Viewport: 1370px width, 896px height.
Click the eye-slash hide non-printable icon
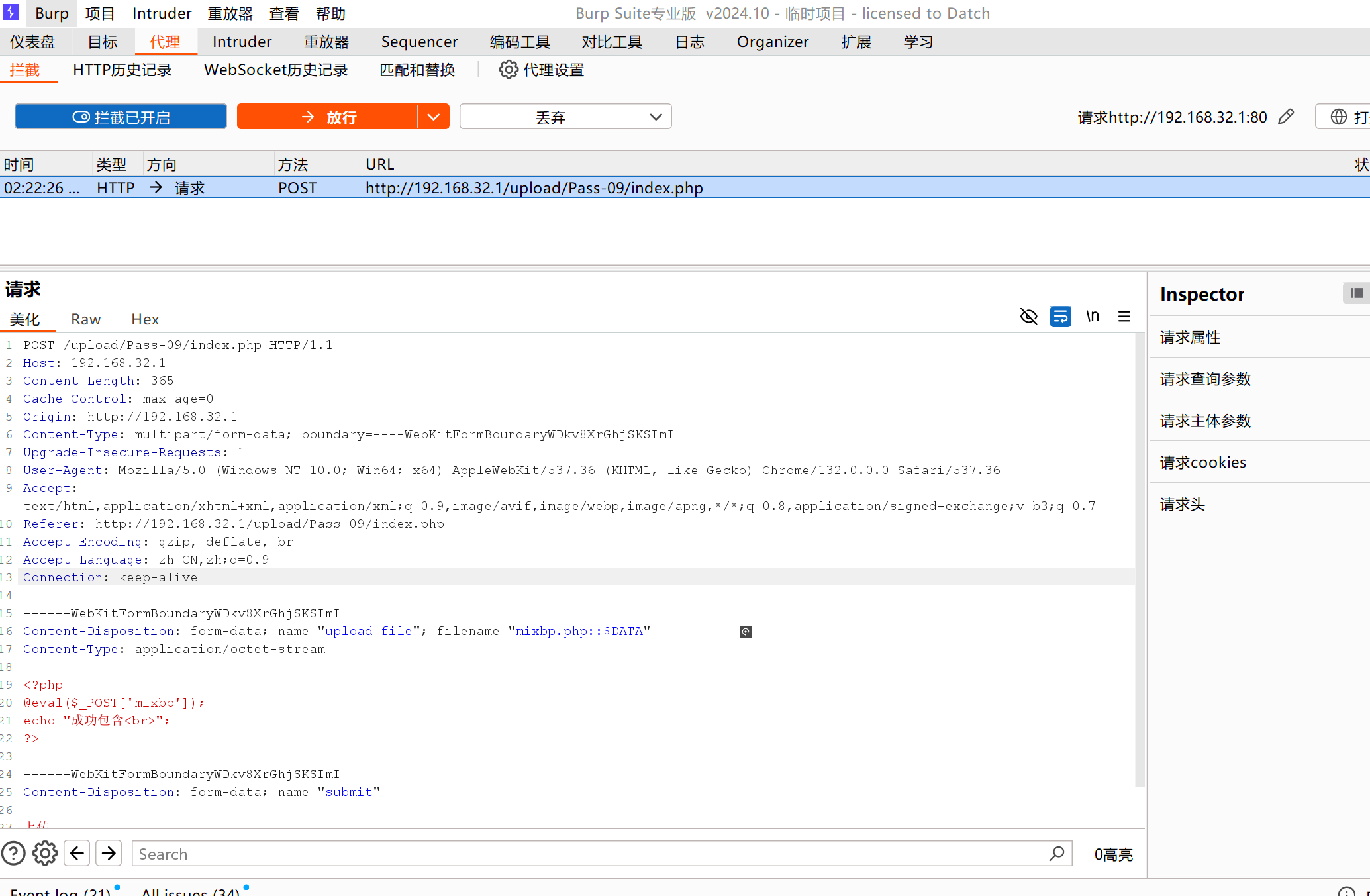pos(1028,317)
